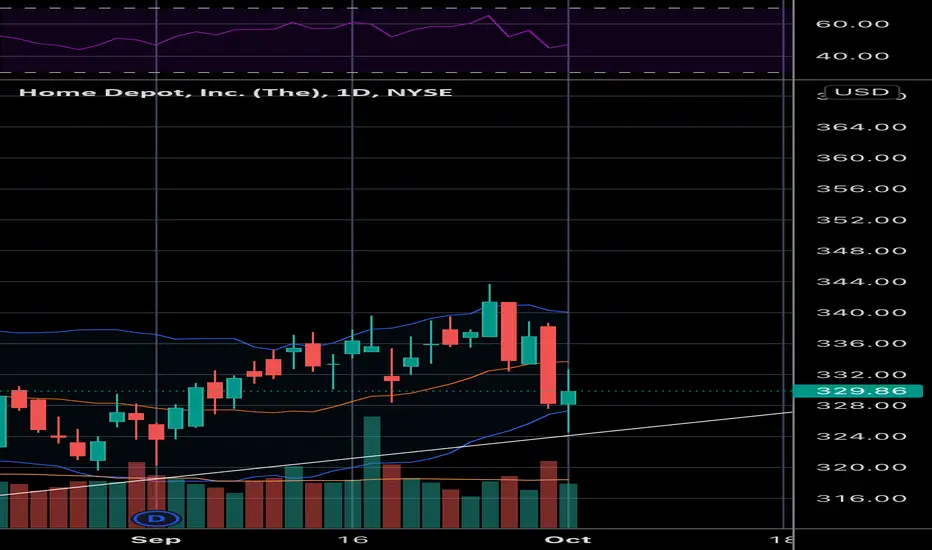The height and width of the screenshot is (550, 932).
Task: Click the latest green candlestick near Oct
Action: coord(569,398)
